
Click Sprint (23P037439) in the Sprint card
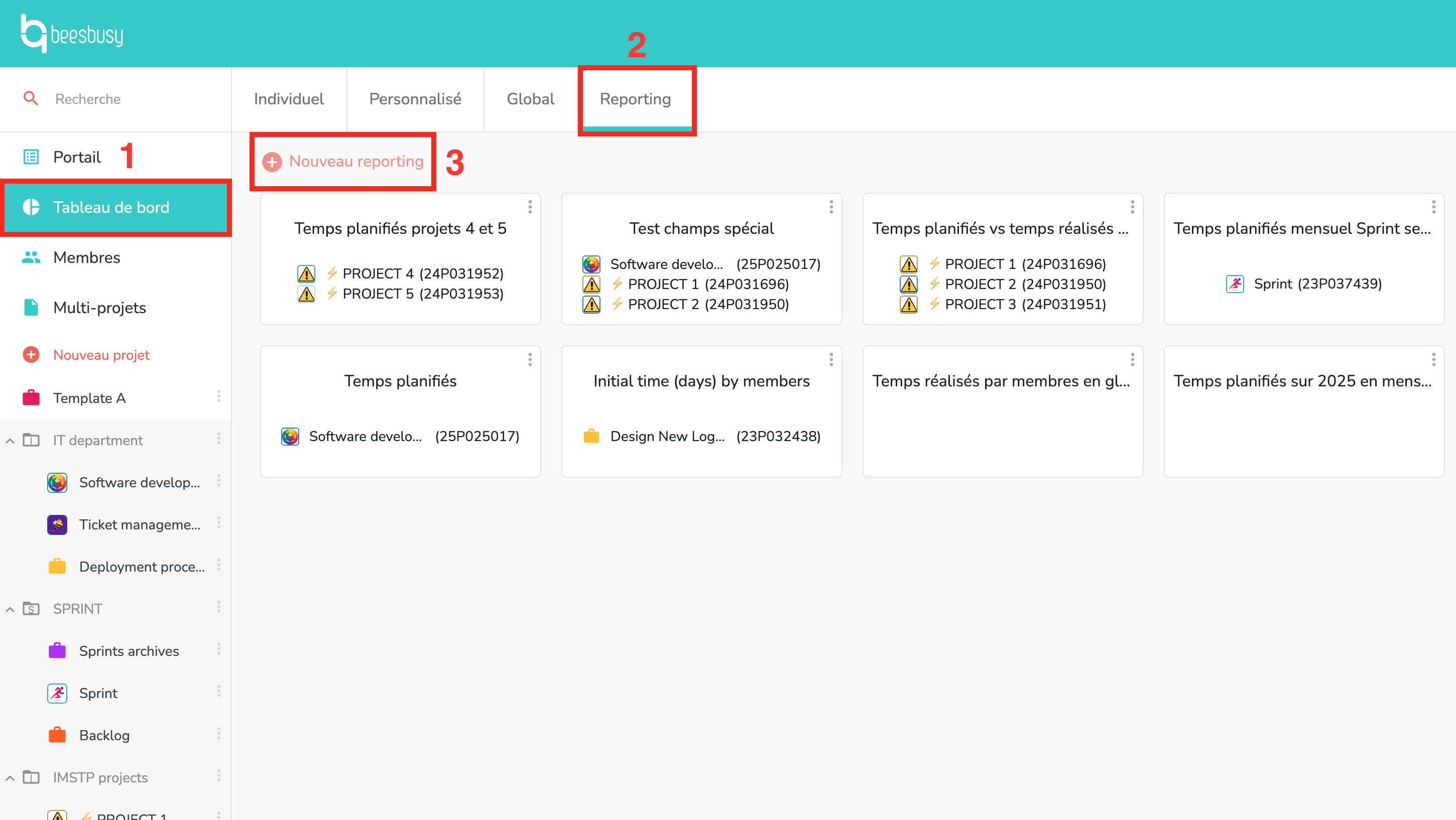pos(1304,284)
